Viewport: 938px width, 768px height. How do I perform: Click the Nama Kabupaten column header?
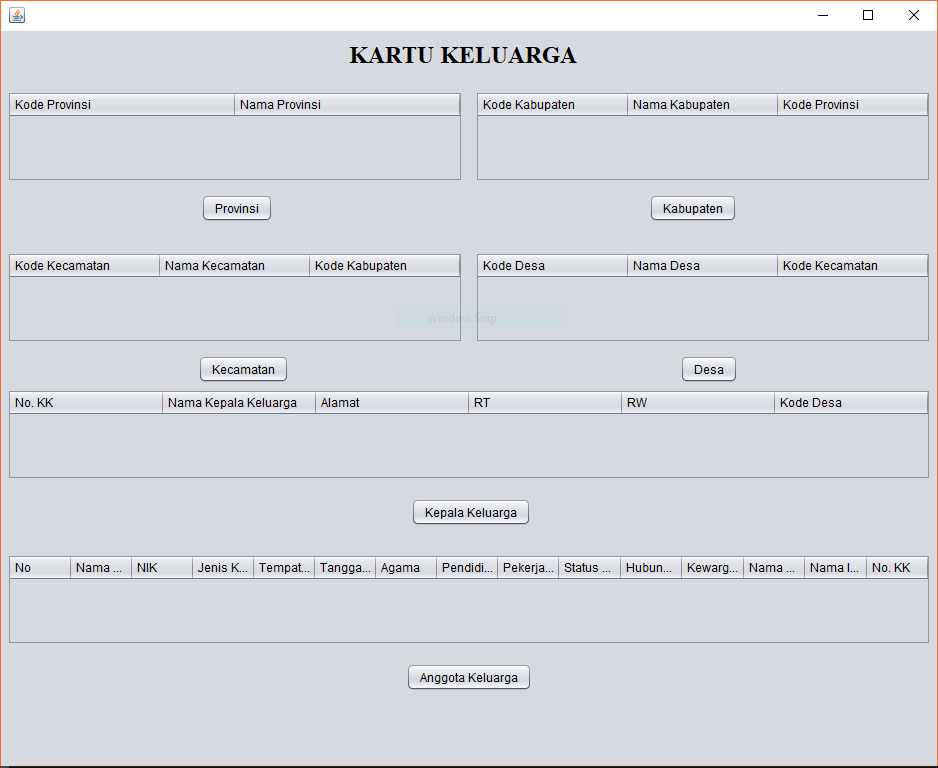pyautogui.click(x=700, y=104)
